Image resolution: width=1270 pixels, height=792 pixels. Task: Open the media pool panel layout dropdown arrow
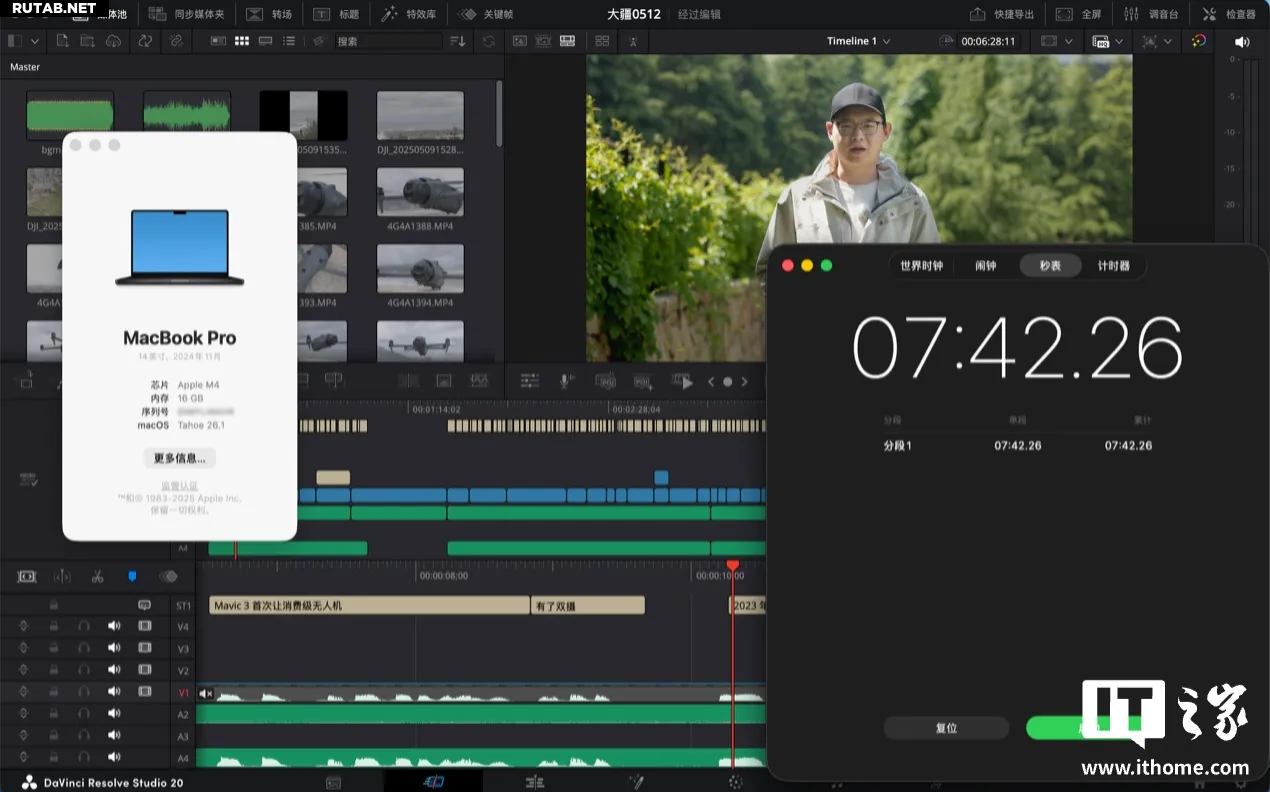coord(35,41)
